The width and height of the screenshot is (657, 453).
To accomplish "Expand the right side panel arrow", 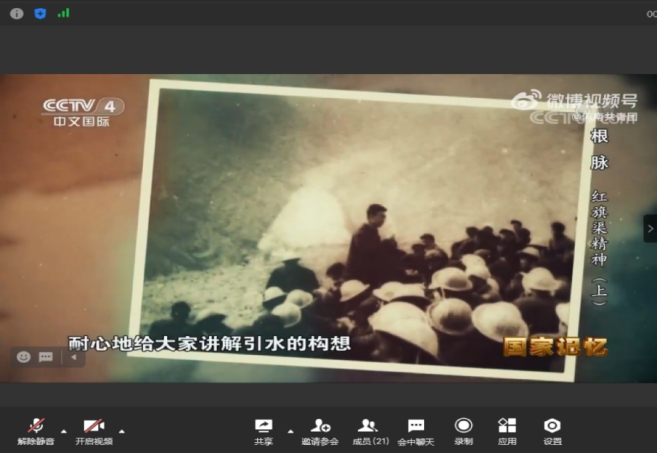I will (649, 227).
